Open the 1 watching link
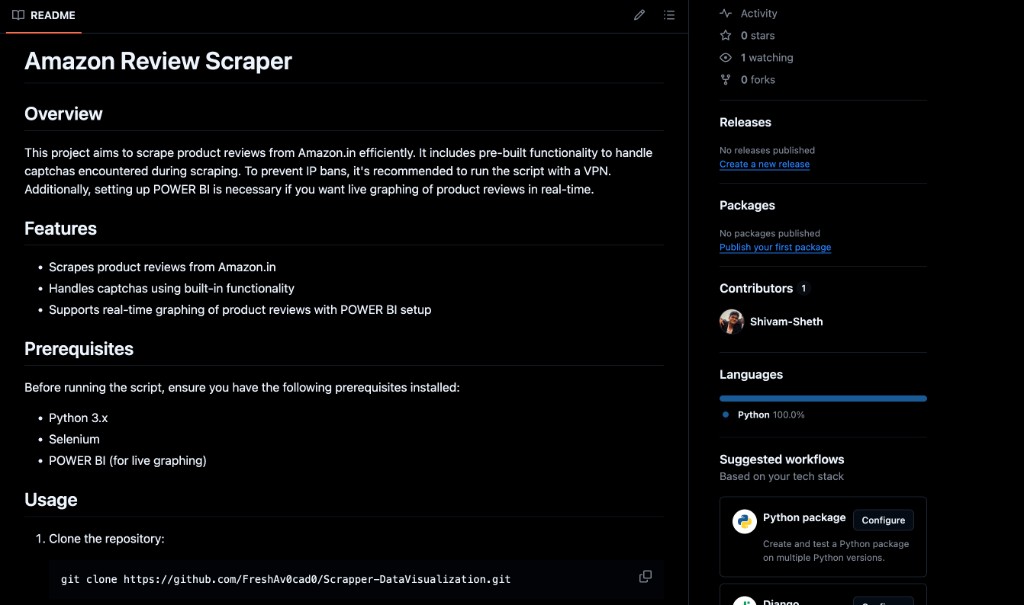 (x=767, y=57)
